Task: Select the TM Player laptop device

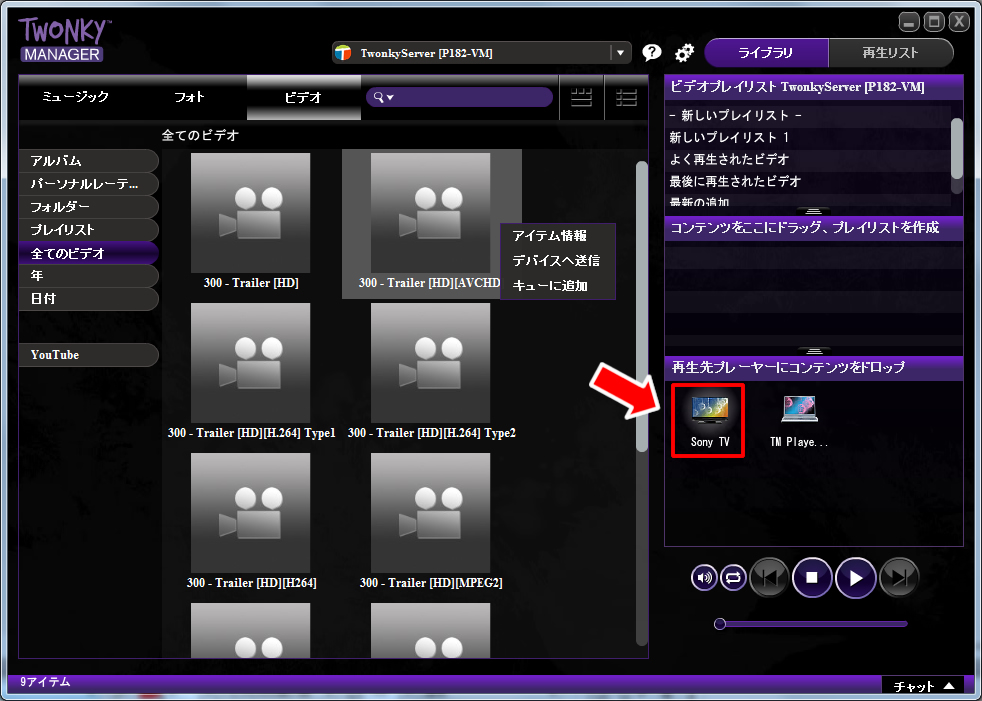Action: tap(799, 419)
